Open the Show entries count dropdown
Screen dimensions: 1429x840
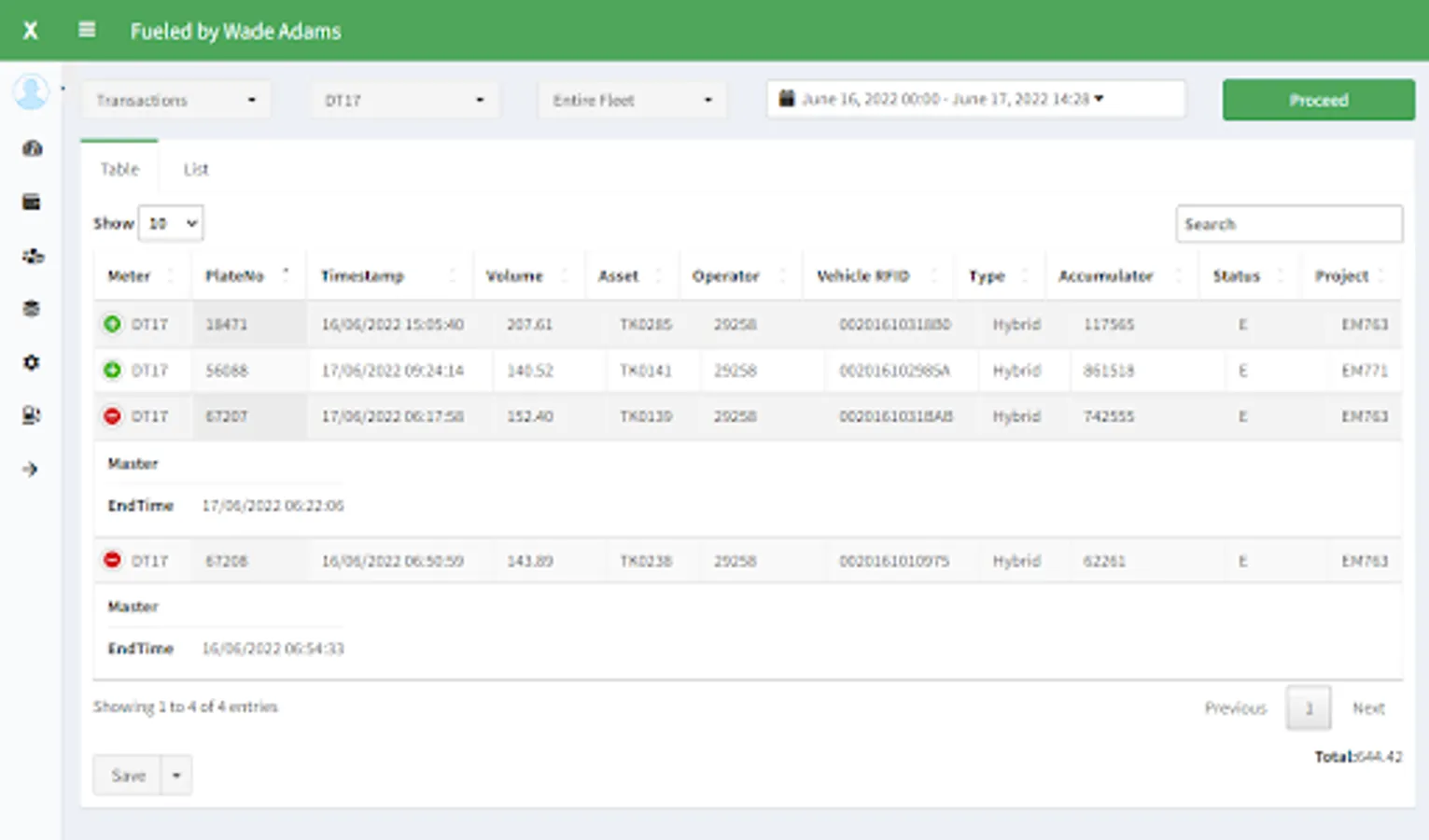(x=171, y=224)
